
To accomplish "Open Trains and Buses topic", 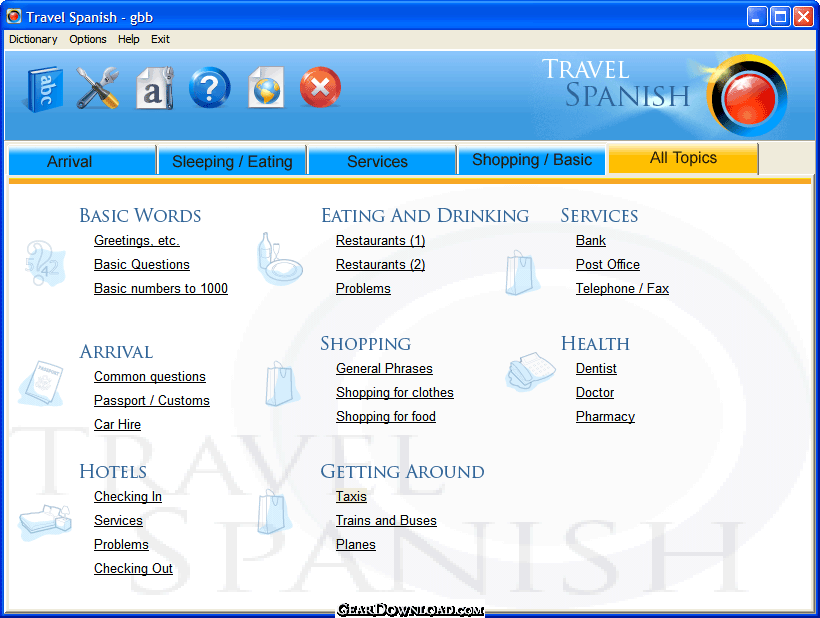I will point(386,521).
